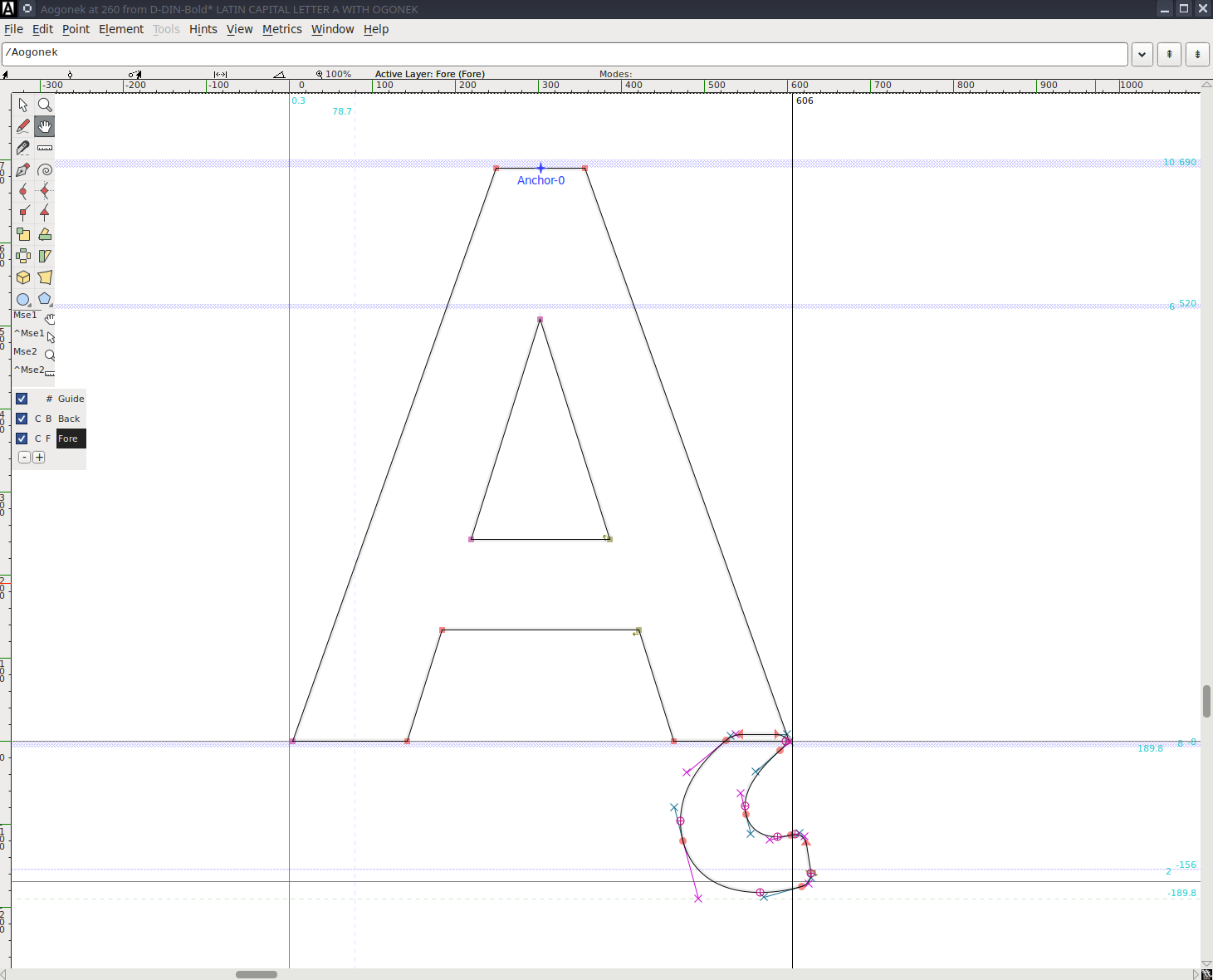Toggle visibility of the Fore layer
Viewport: 1213px width, 980px height.
pos(21,438)
